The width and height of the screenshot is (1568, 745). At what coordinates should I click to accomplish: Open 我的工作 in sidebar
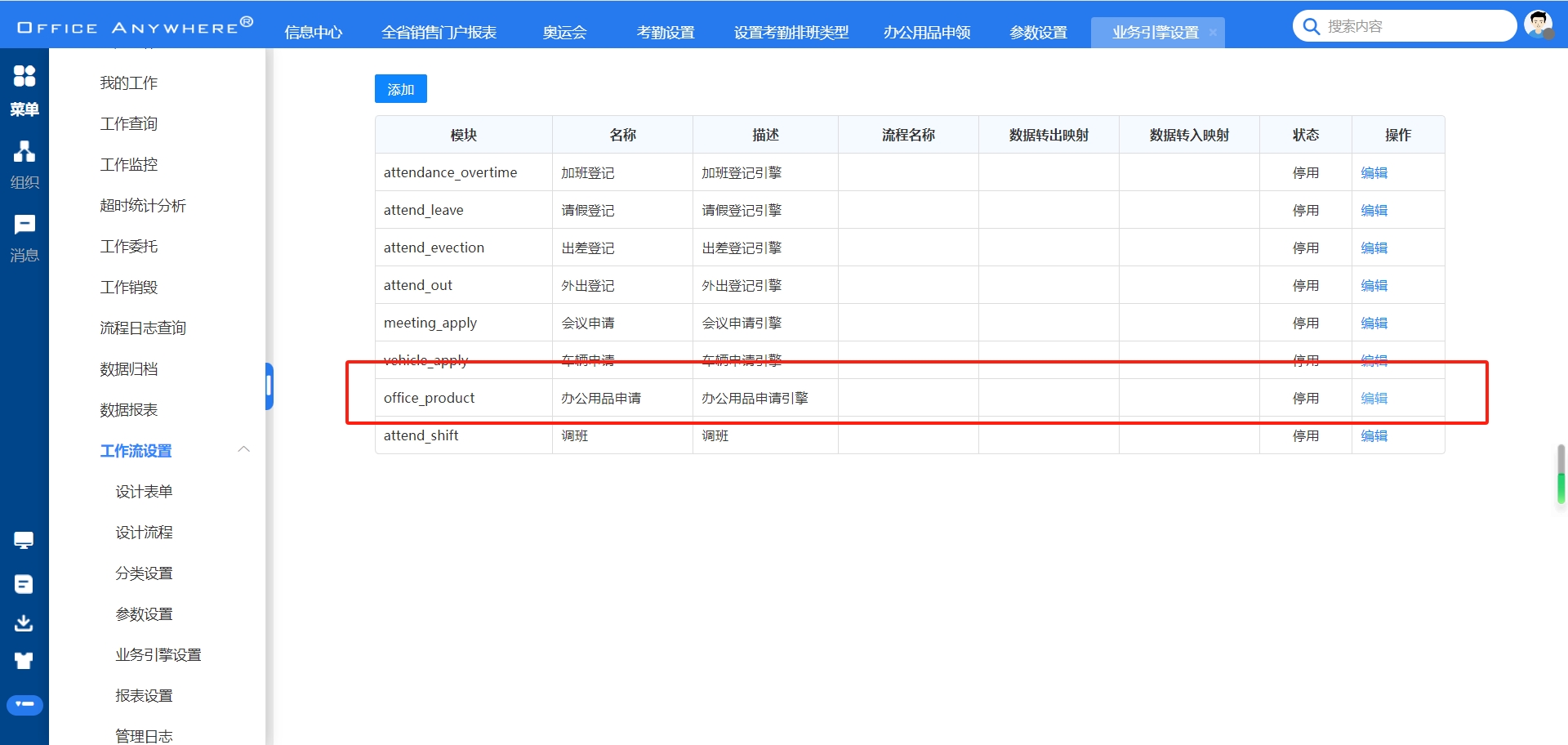coord(129,83)
